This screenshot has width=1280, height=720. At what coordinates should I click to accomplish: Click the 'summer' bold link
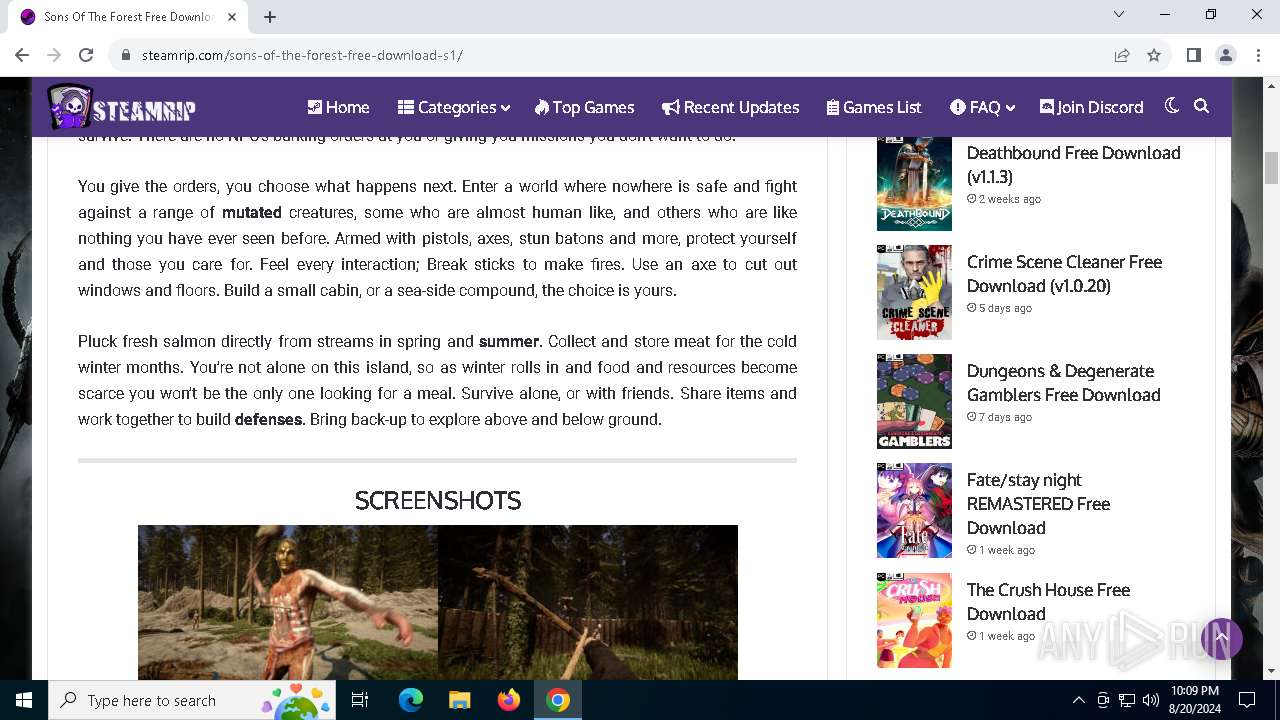pos(509,341)
